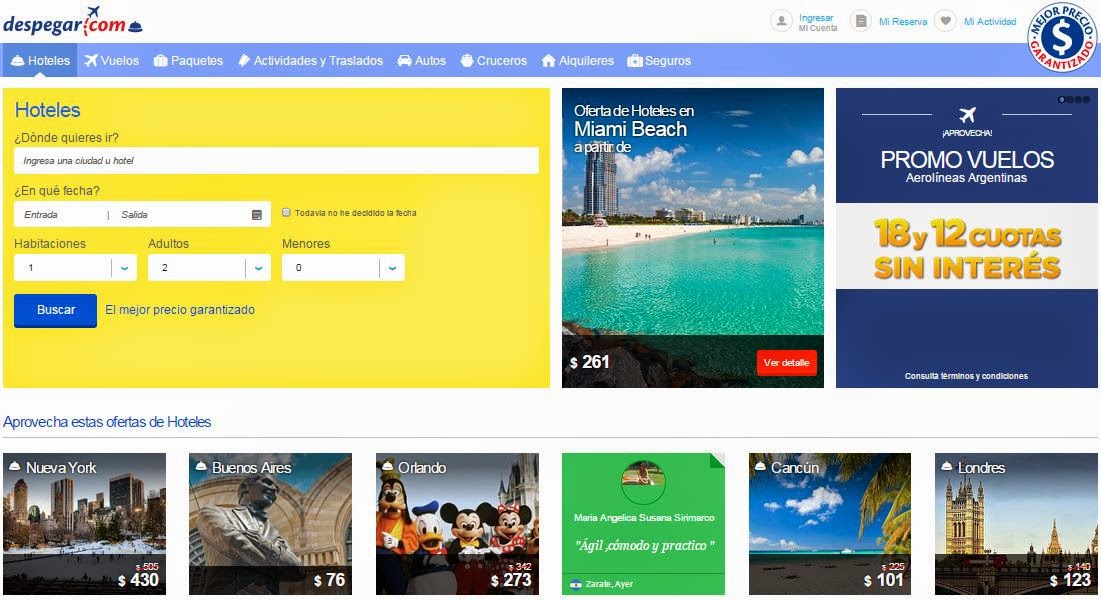This screenshot has width=1101, height=600.
Task: Click the Mejor Precio Garantizado badge
Action: [x=1060, y=35]
